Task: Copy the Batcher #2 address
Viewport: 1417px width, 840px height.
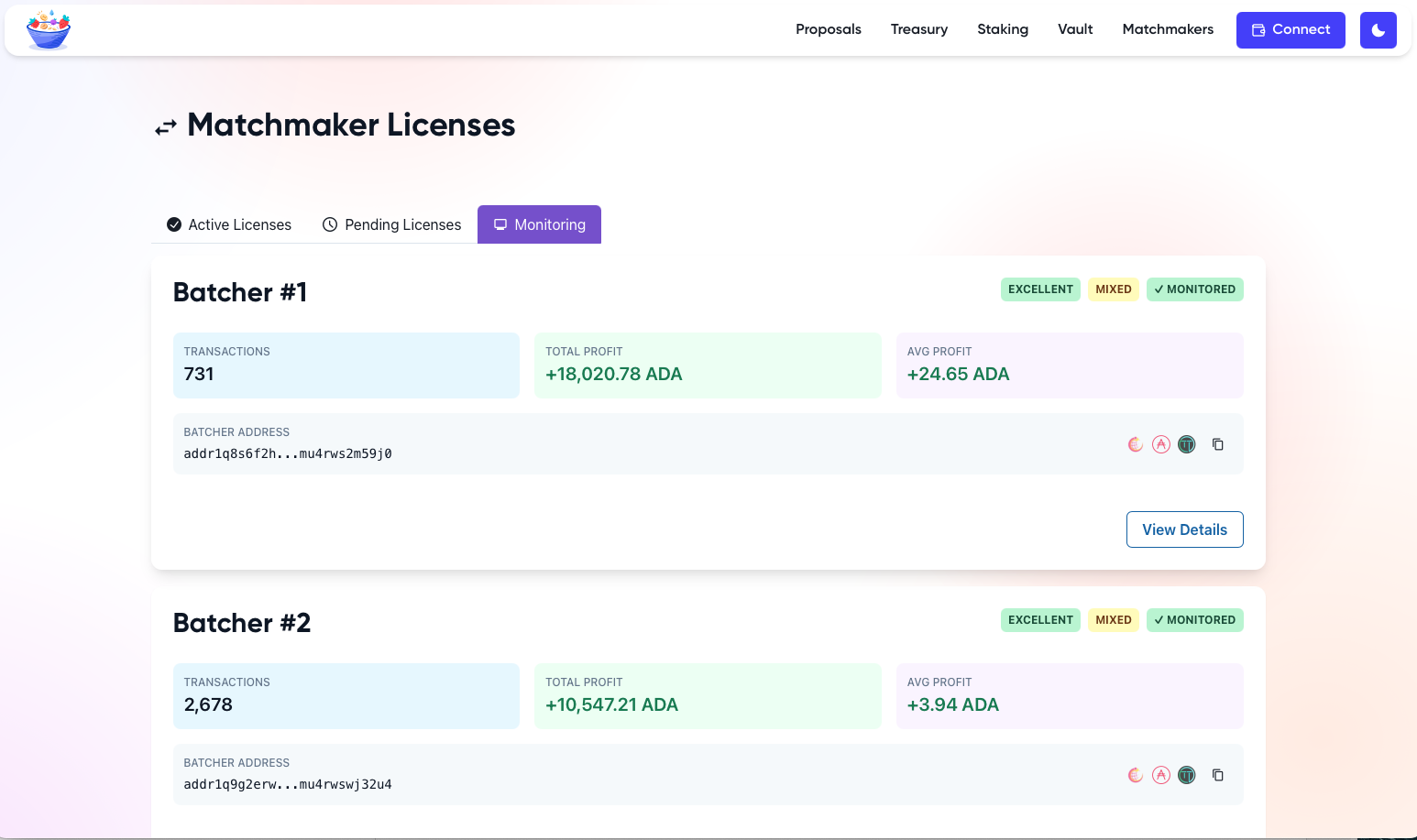Action: [x=1218, y=775]
